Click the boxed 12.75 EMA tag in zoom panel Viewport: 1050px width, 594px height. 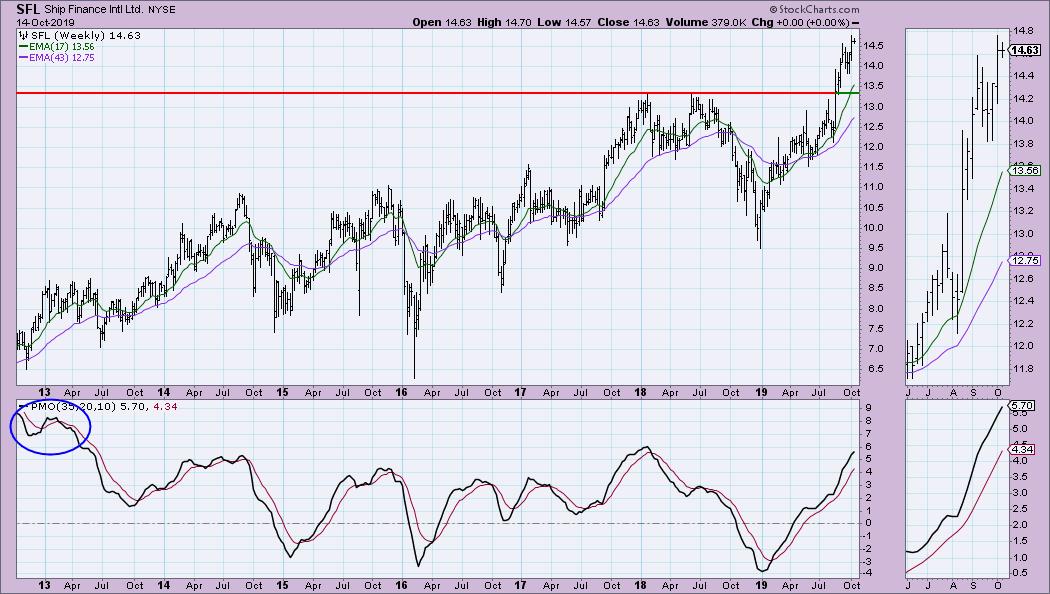1025,261
